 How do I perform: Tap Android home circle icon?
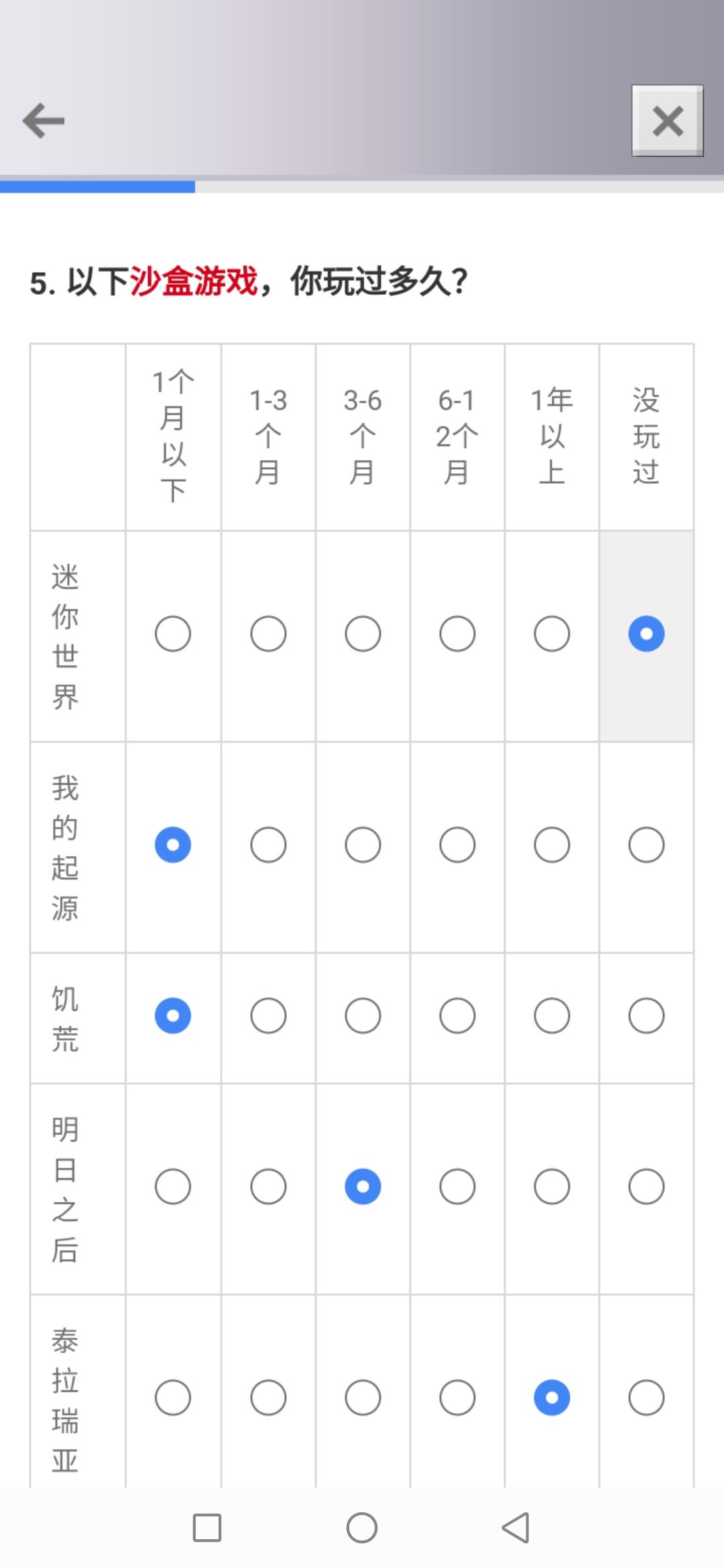(x=362, y=1528)
